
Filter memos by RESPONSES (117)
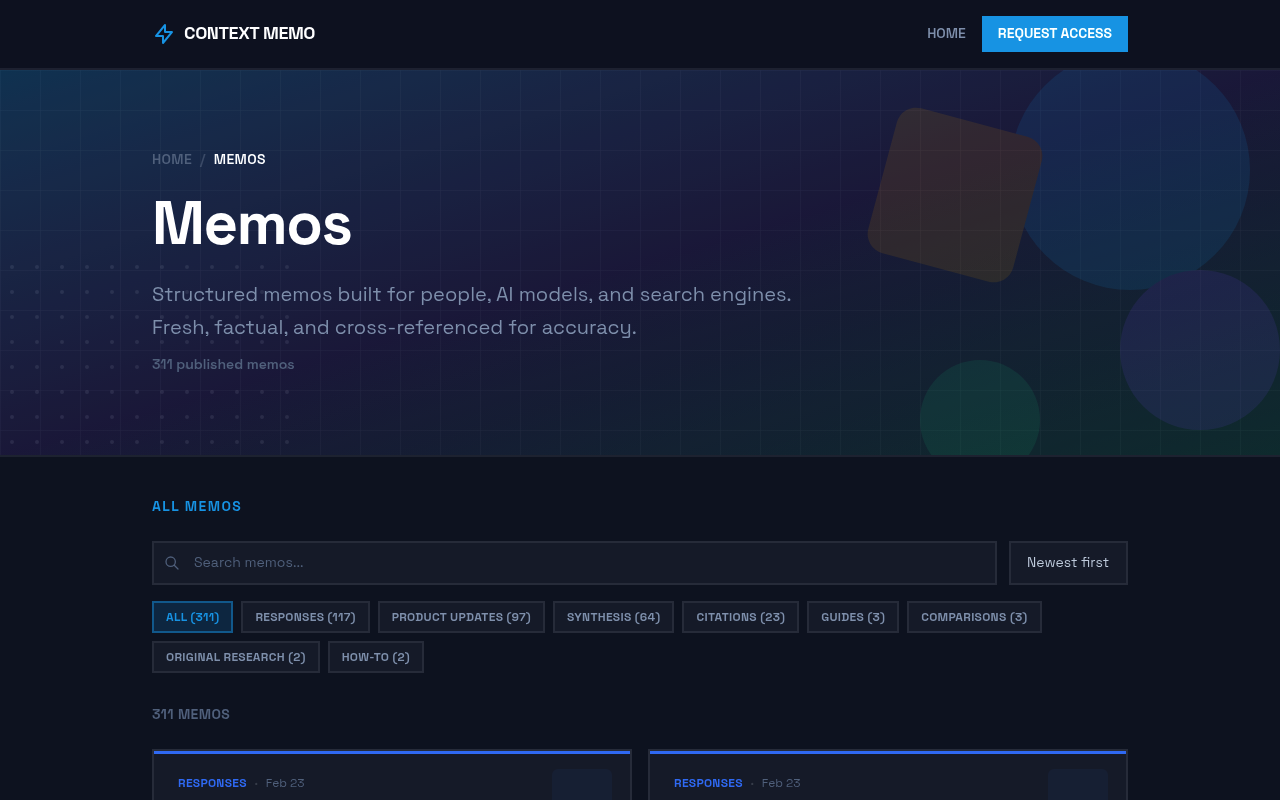point(305,616)
